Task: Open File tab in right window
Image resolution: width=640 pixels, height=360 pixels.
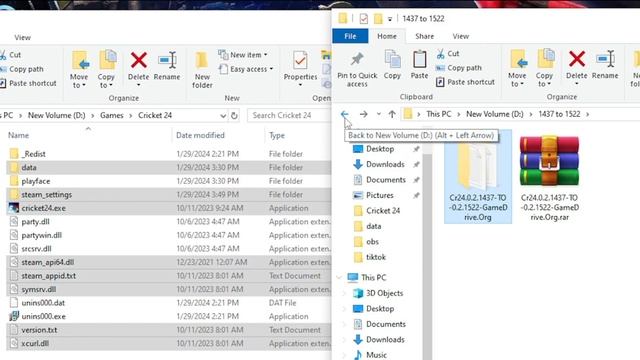Action: pos(350,36)
